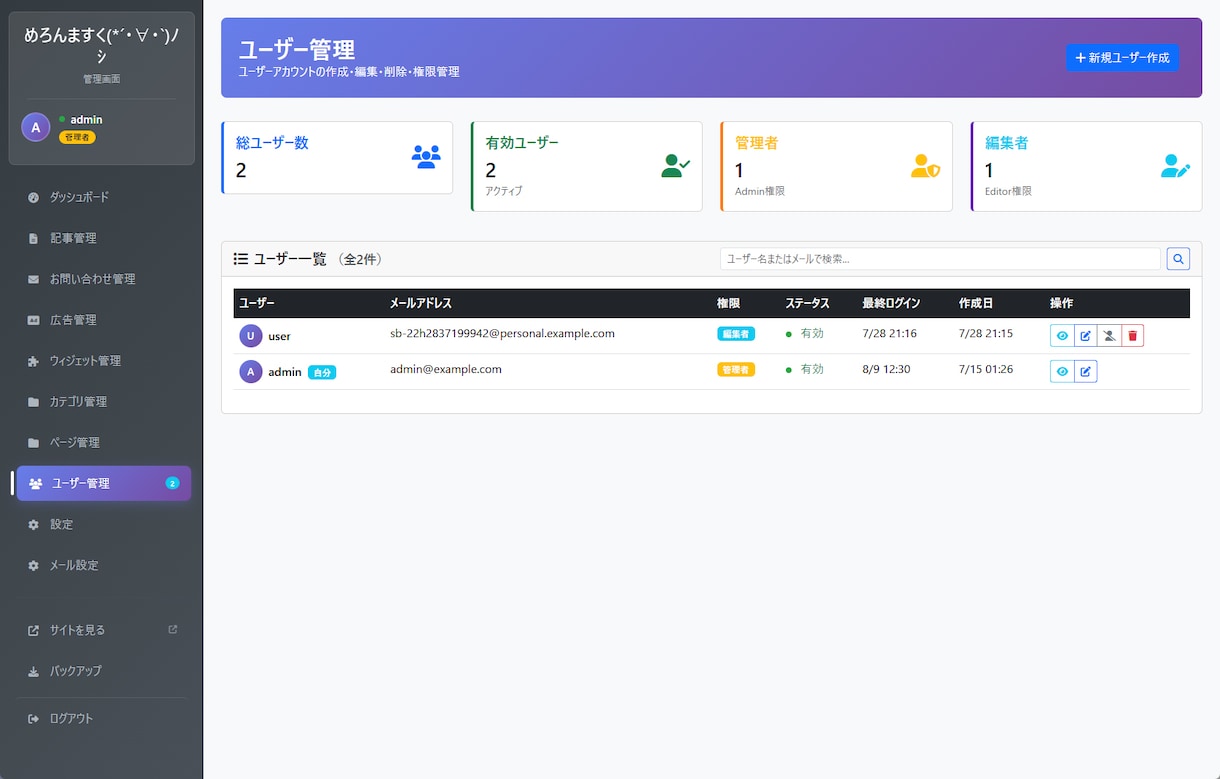Open ウィジェット管理 in sidebar
Screen dimensions: 1220x779
point(102,361)
